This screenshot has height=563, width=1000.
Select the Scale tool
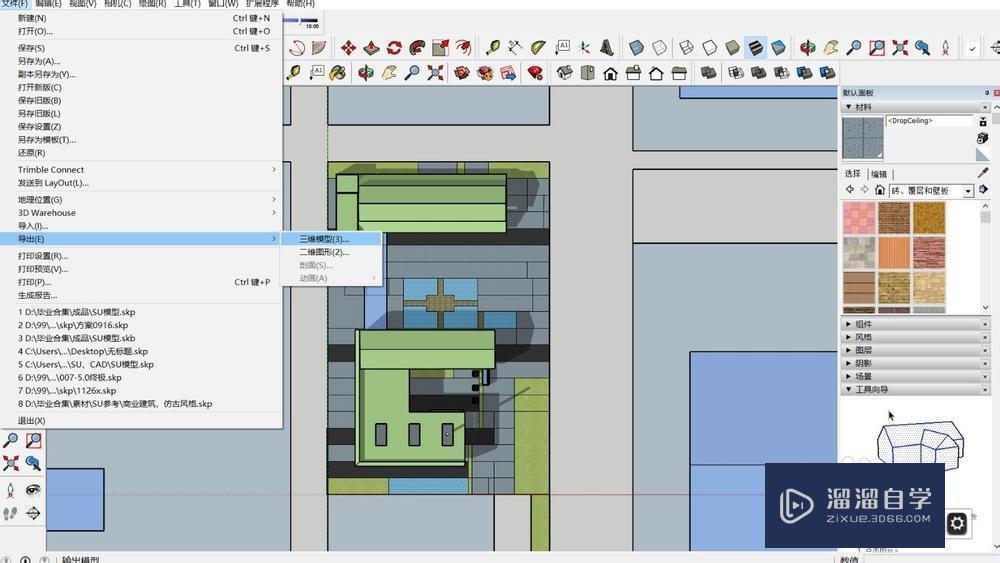pyautogui.click(x=440, y=48)
